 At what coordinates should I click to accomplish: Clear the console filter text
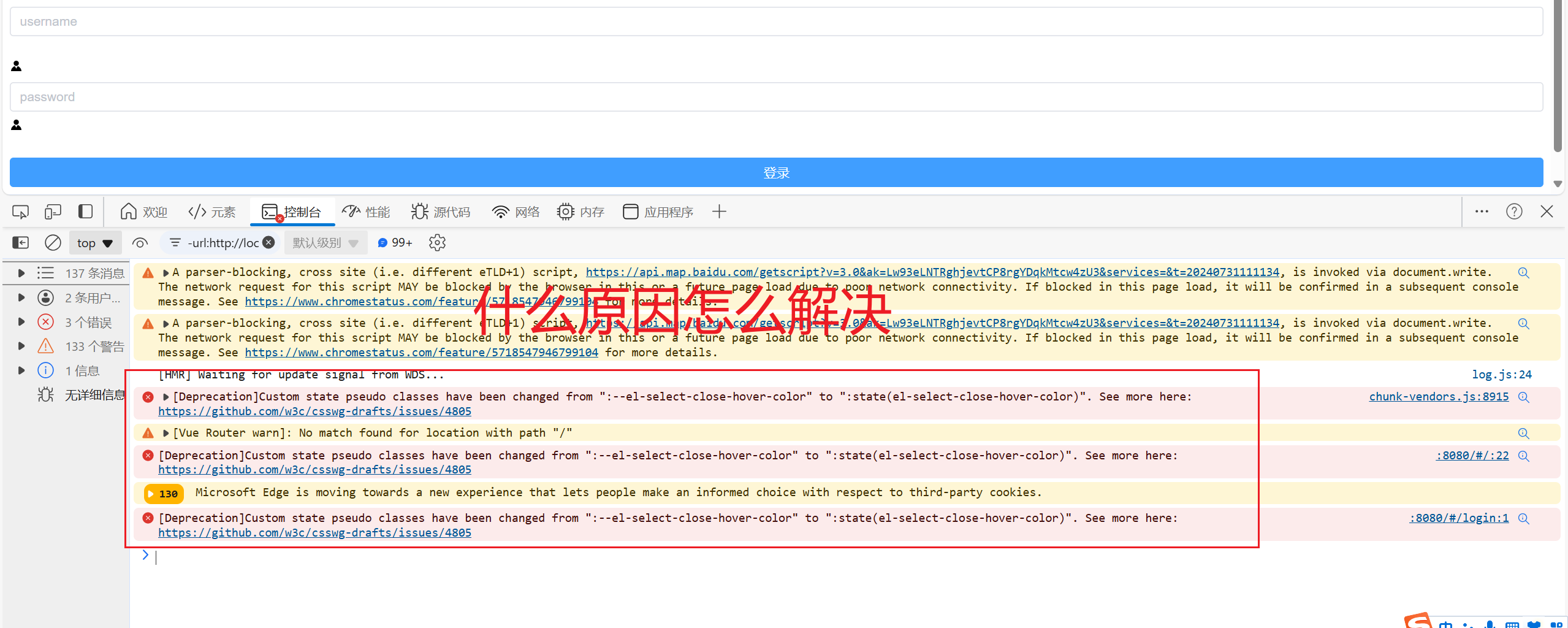[268, 242]
